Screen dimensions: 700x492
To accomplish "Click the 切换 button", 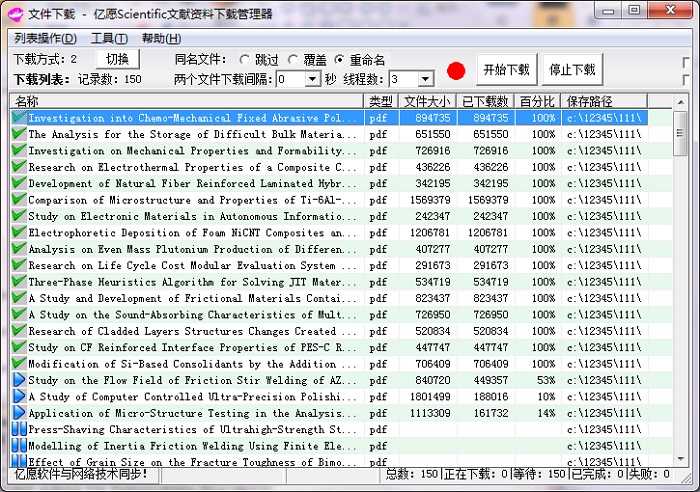I will coord(118,59).
